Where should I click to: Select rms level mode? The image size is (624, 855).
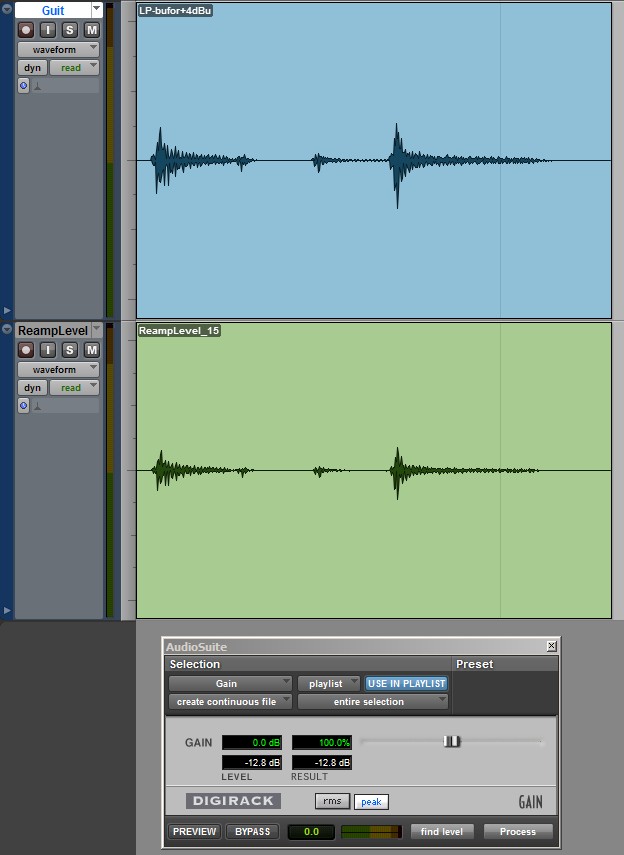pyautogui.click(x=331, y=802)
